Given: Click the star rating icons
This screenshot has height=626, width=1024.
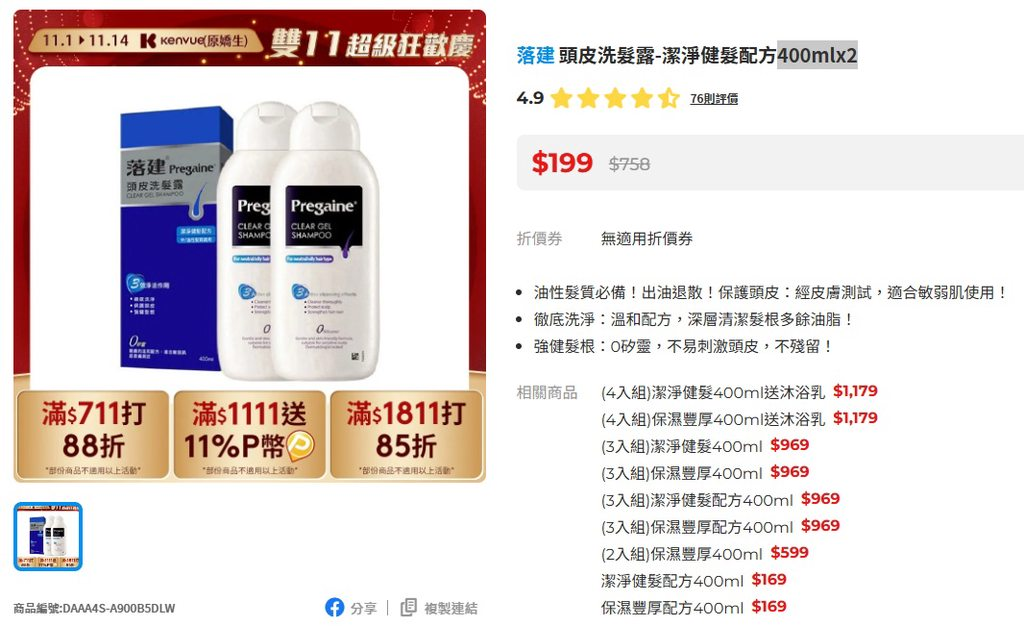Looking at the screenshot, I should 615,99.
